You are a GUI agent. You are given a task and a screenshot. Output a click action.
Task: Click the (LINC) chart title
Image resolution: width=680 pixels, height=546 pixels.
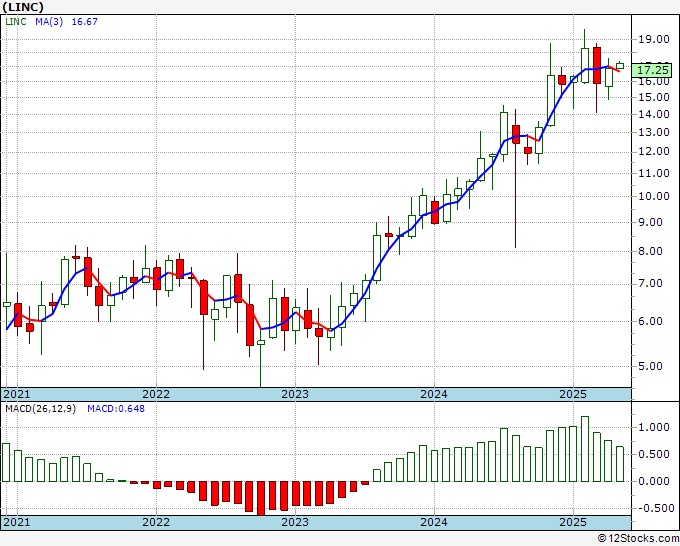click(23, 7)
